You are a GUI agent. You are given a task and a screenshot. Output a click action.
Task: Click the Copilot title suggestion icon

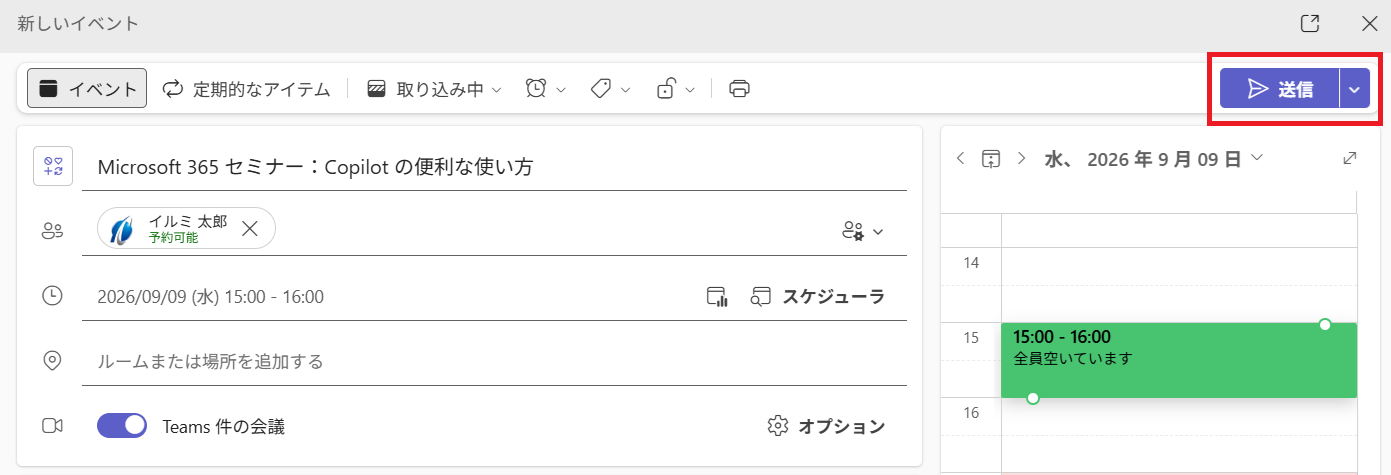pos(53,166)
